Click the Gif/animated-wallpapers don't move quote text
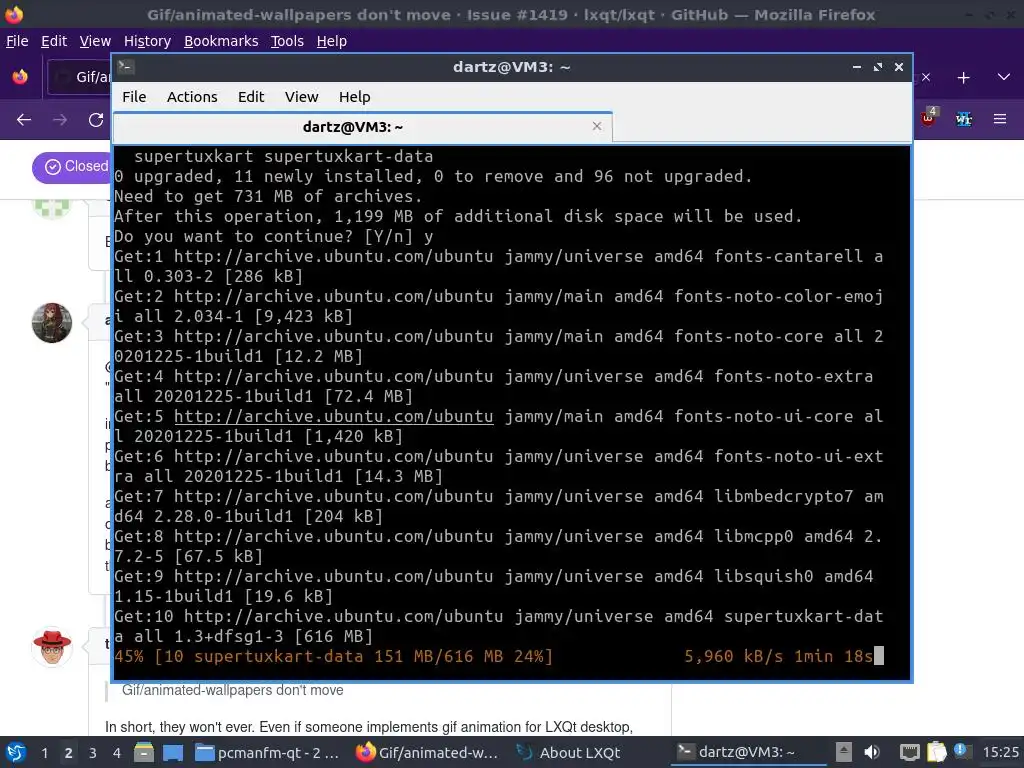 (x=232, y=690)
